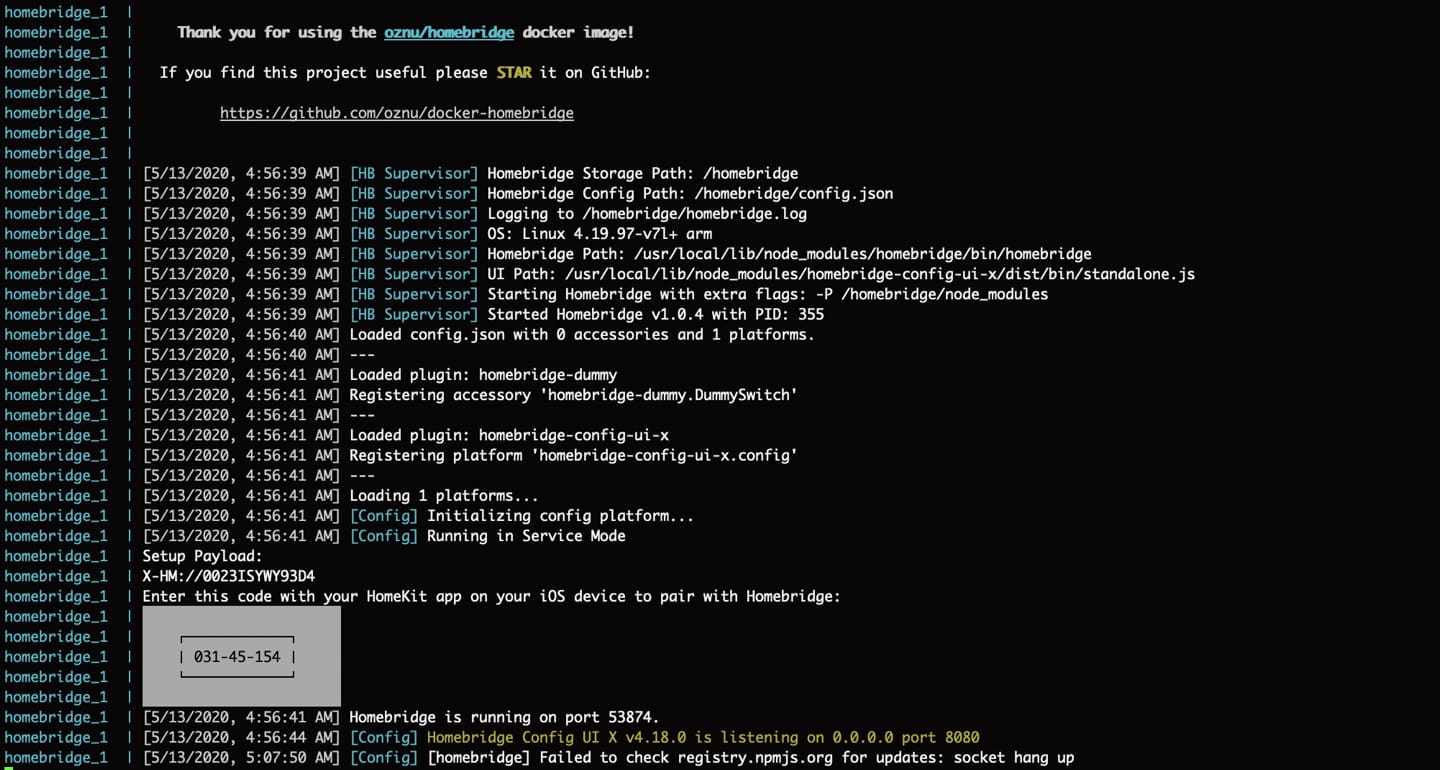This screenshot has height=770, width=1440.
Task: Open the oznu/homebridge link
Action: pyautogui.click(x=448, y=32)
